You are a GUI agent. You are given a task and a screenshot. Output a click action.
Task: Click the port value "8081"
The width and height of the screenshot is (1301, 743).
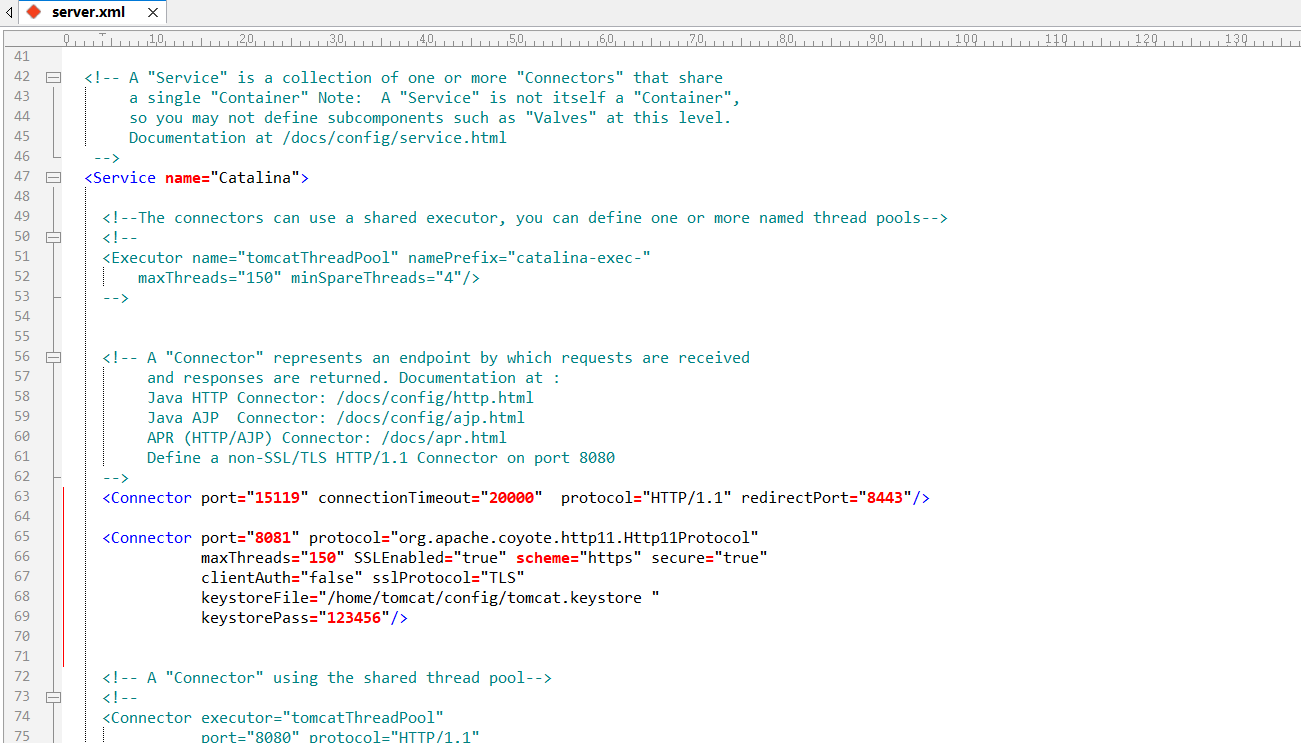coord(273,538)
